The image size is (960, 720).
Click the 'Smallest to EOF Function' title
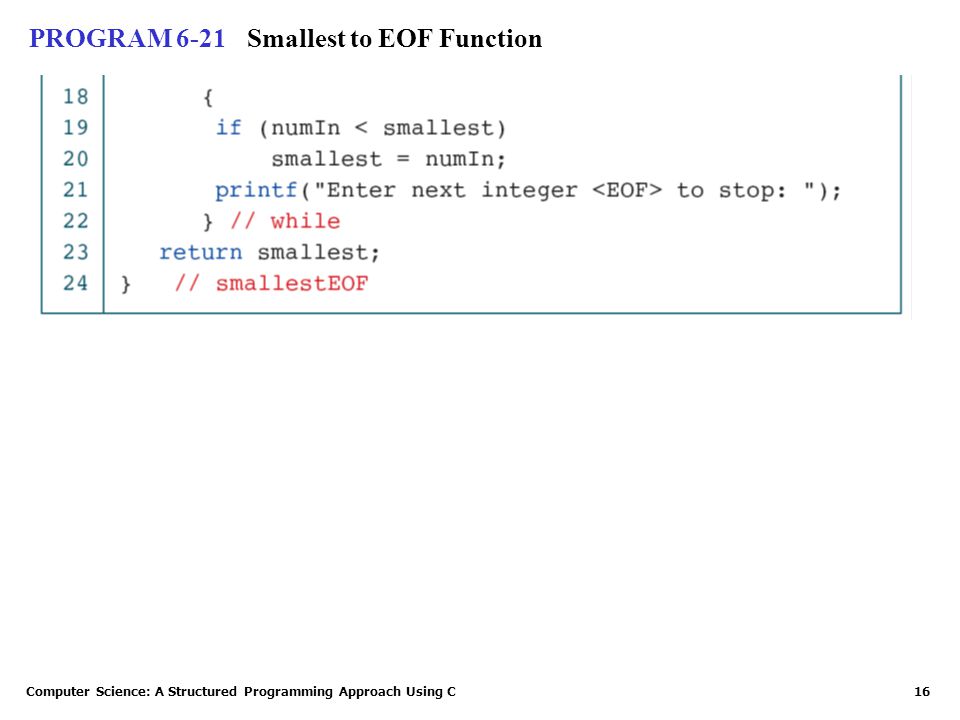coord(394,39)
